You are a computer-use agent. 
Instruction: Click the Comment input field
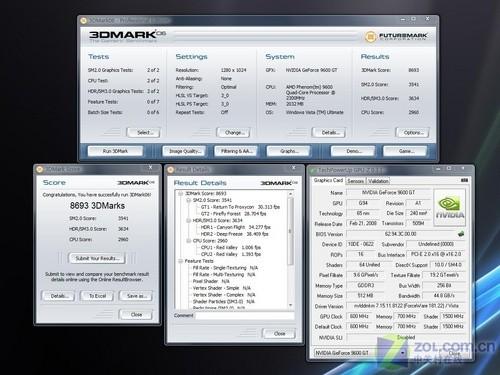click(x=245, y=315)
